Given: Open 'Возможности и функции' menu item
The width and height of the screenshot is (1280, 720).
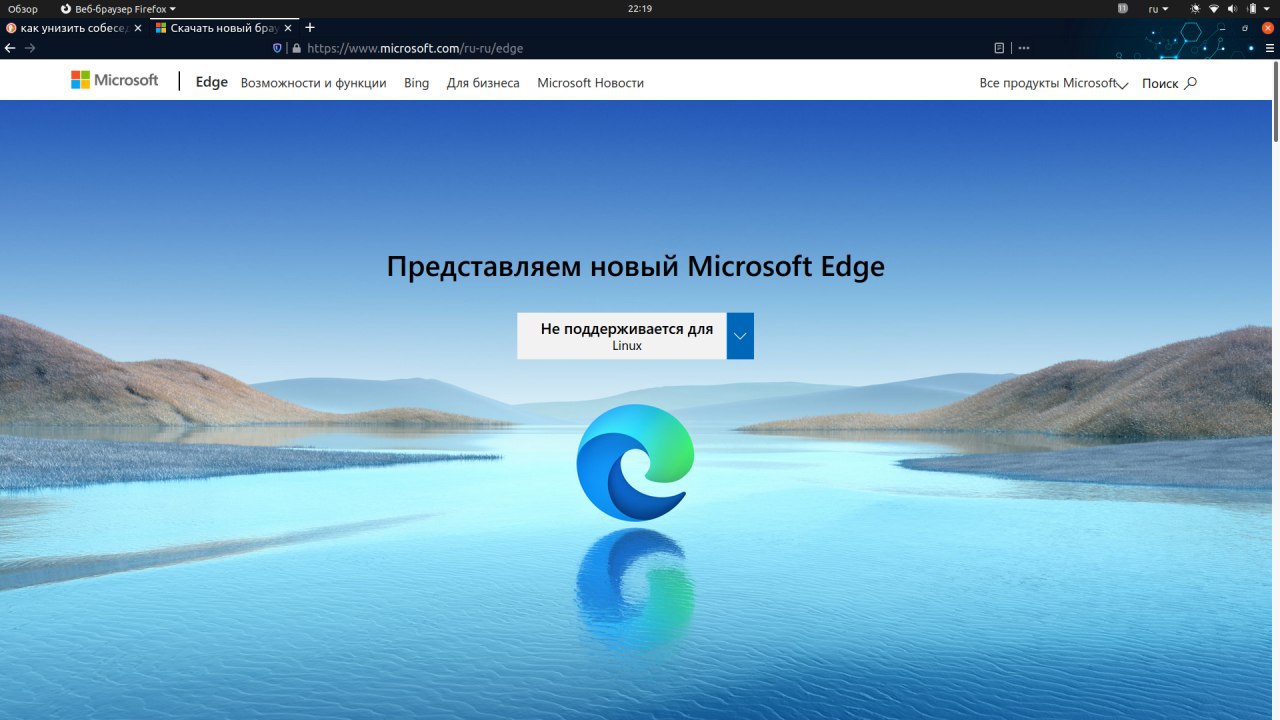Looking at the screenshot, I should [313, 83].
